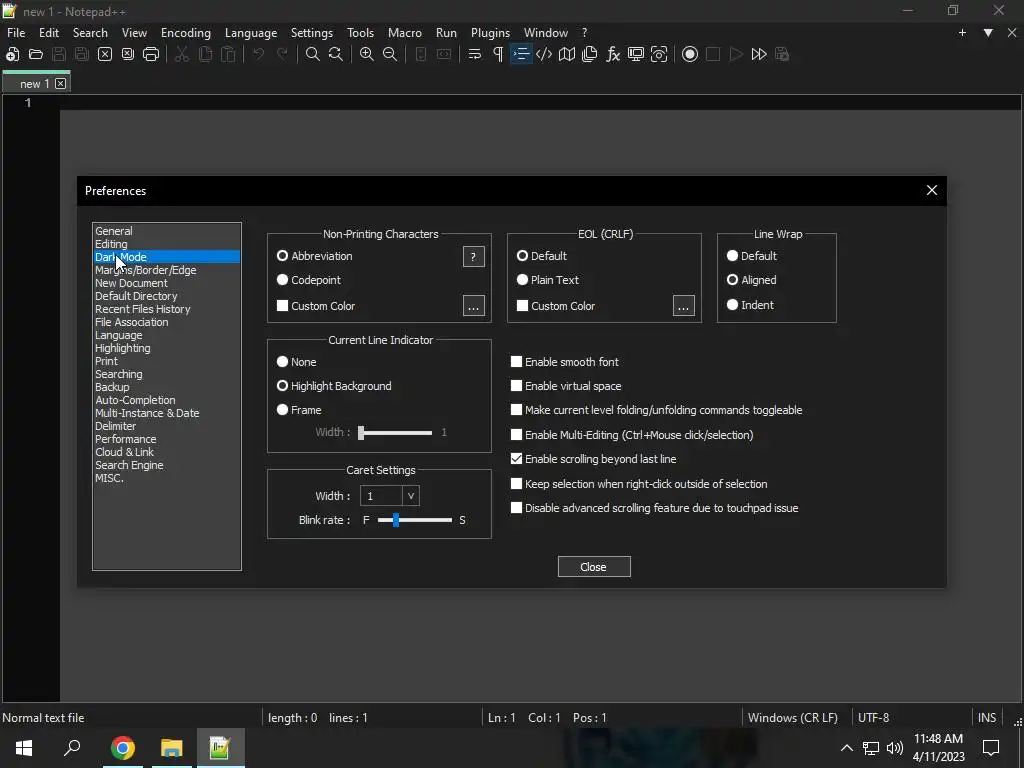Select Codepoint for non-printing characters

point(309,280)
